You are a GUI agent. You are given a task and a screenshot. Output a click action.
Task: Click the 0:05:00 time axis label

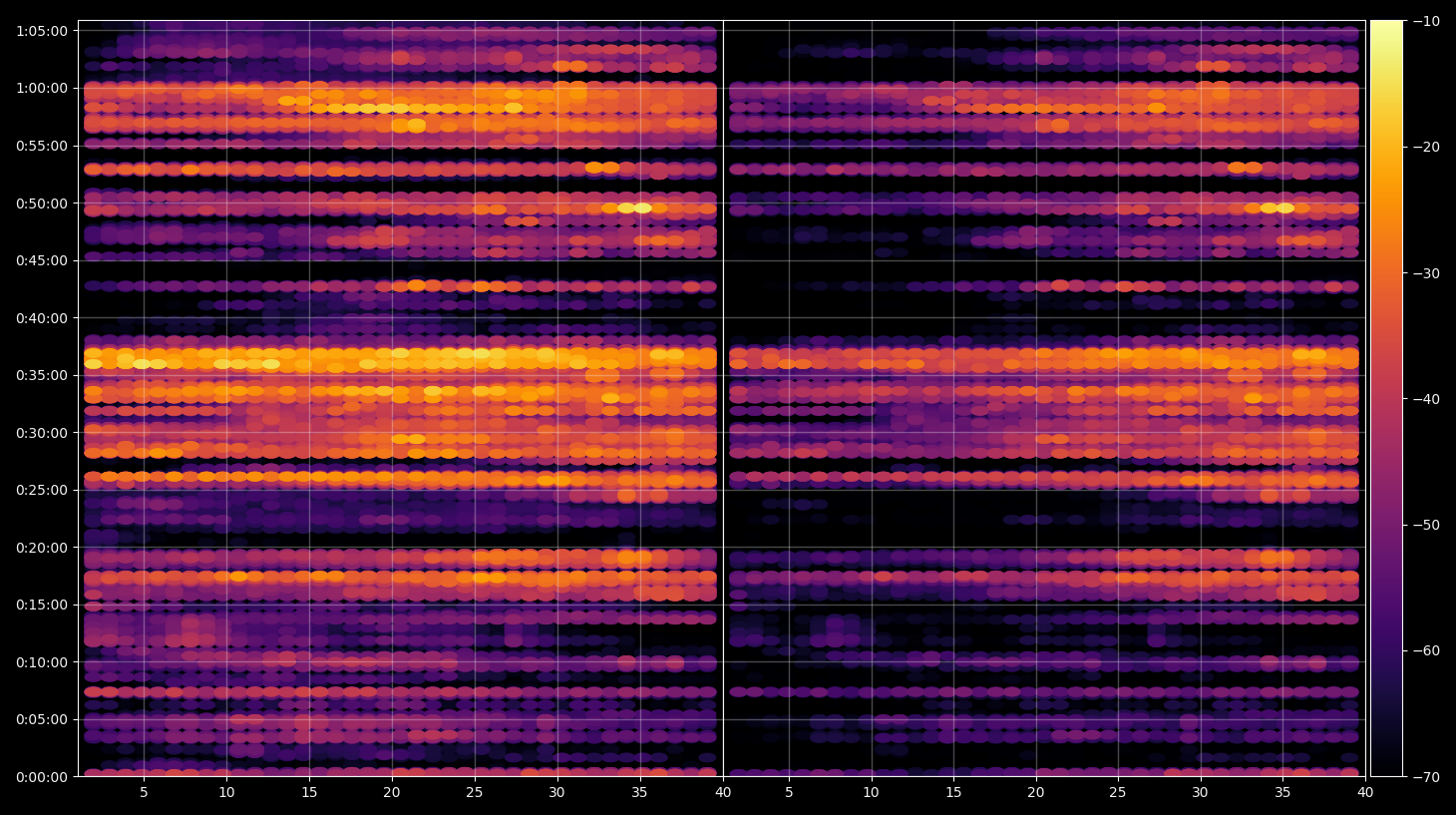coord(42,719)
